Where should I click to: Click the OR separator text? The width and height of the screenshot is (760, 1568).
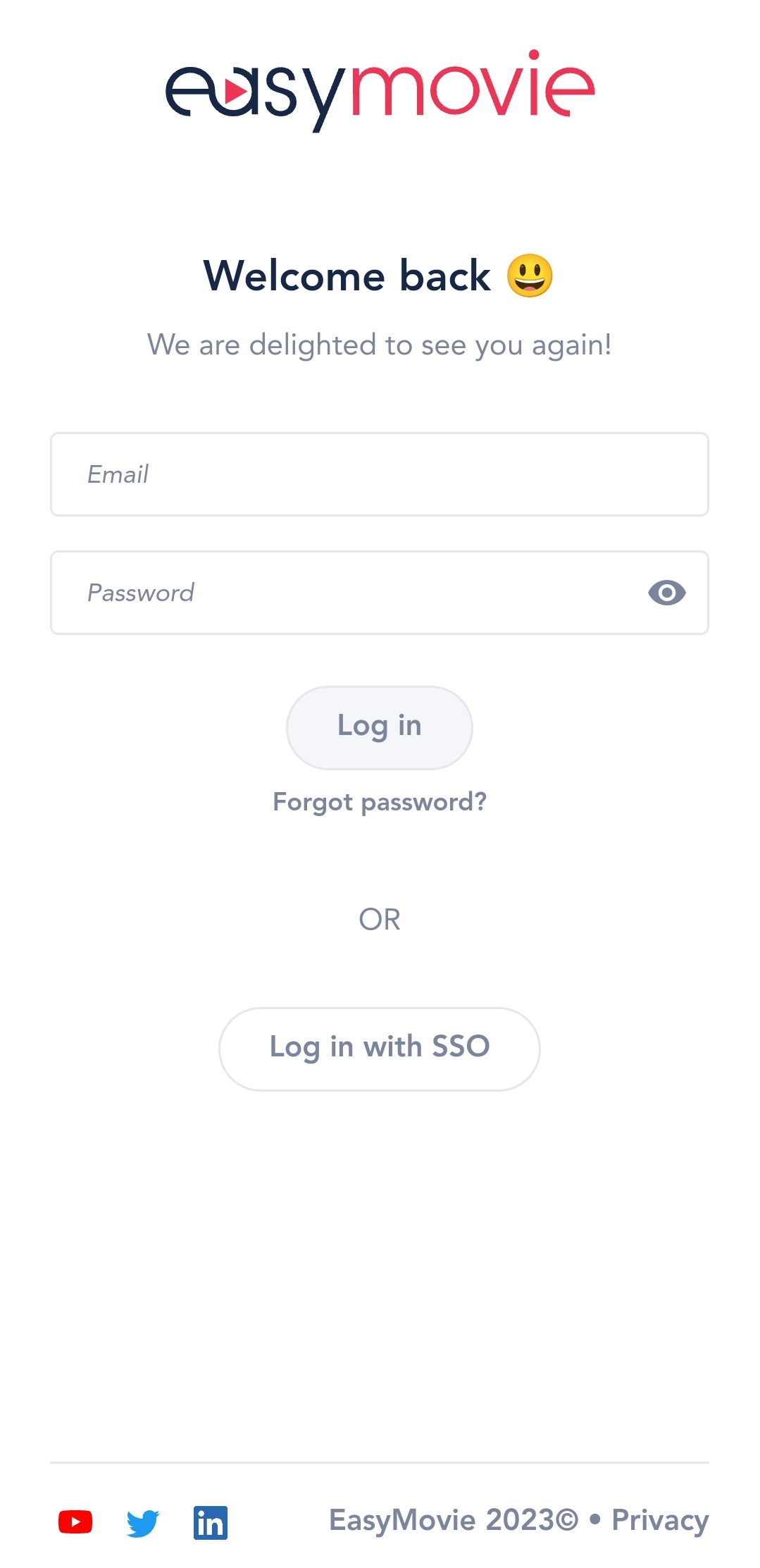380,920
